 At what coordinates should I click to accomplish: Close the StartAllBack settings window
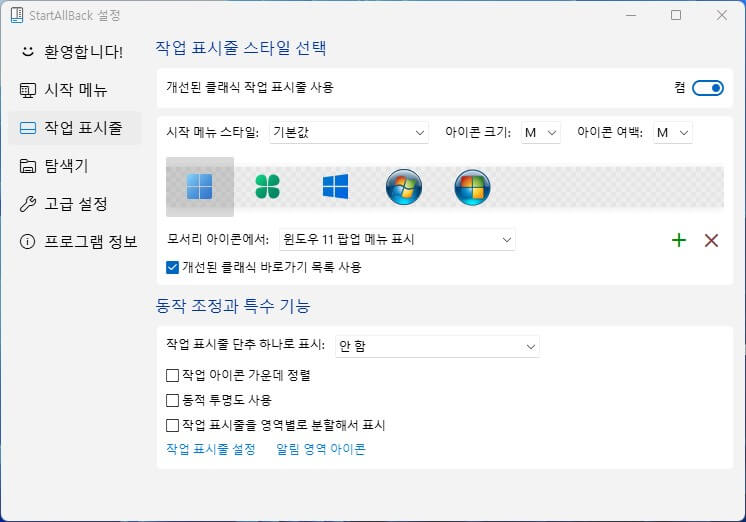tap(722, 15)
